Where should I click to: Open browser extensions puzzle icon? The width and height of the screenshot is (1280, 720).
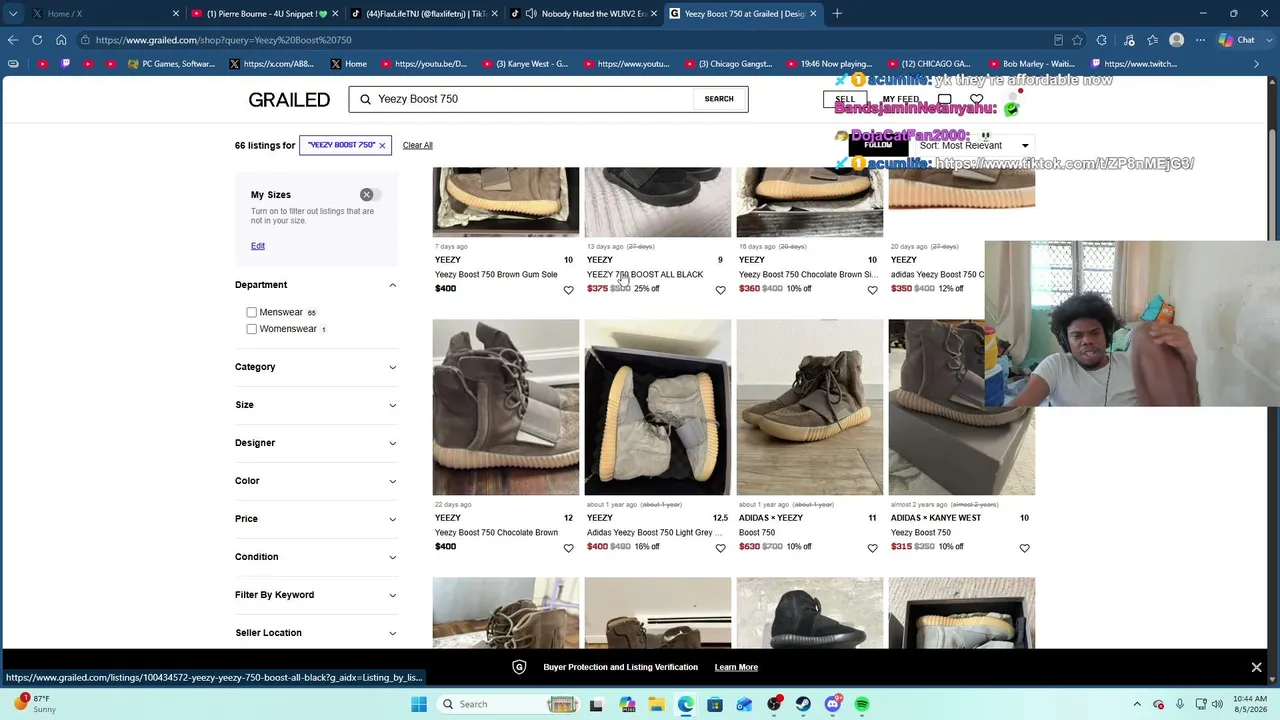1102,40
